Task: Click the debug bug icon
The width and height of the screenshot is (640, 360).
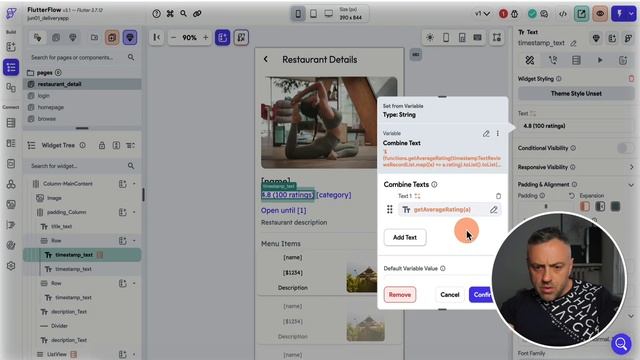Action: [x=515, y=14]
